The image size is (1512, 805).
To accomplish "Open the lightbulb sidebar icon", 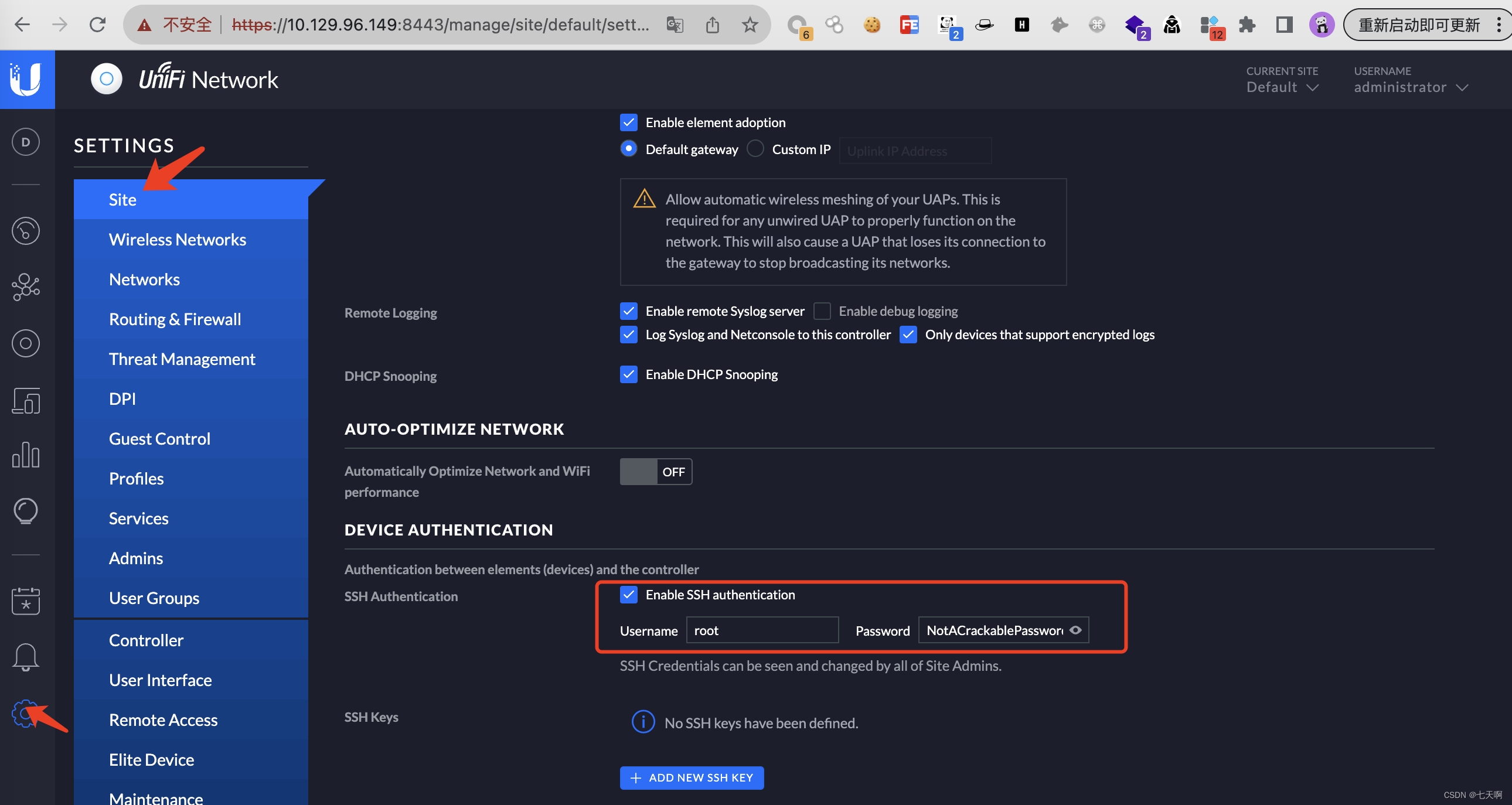I will pyautogui.click(x=26, y=511).
